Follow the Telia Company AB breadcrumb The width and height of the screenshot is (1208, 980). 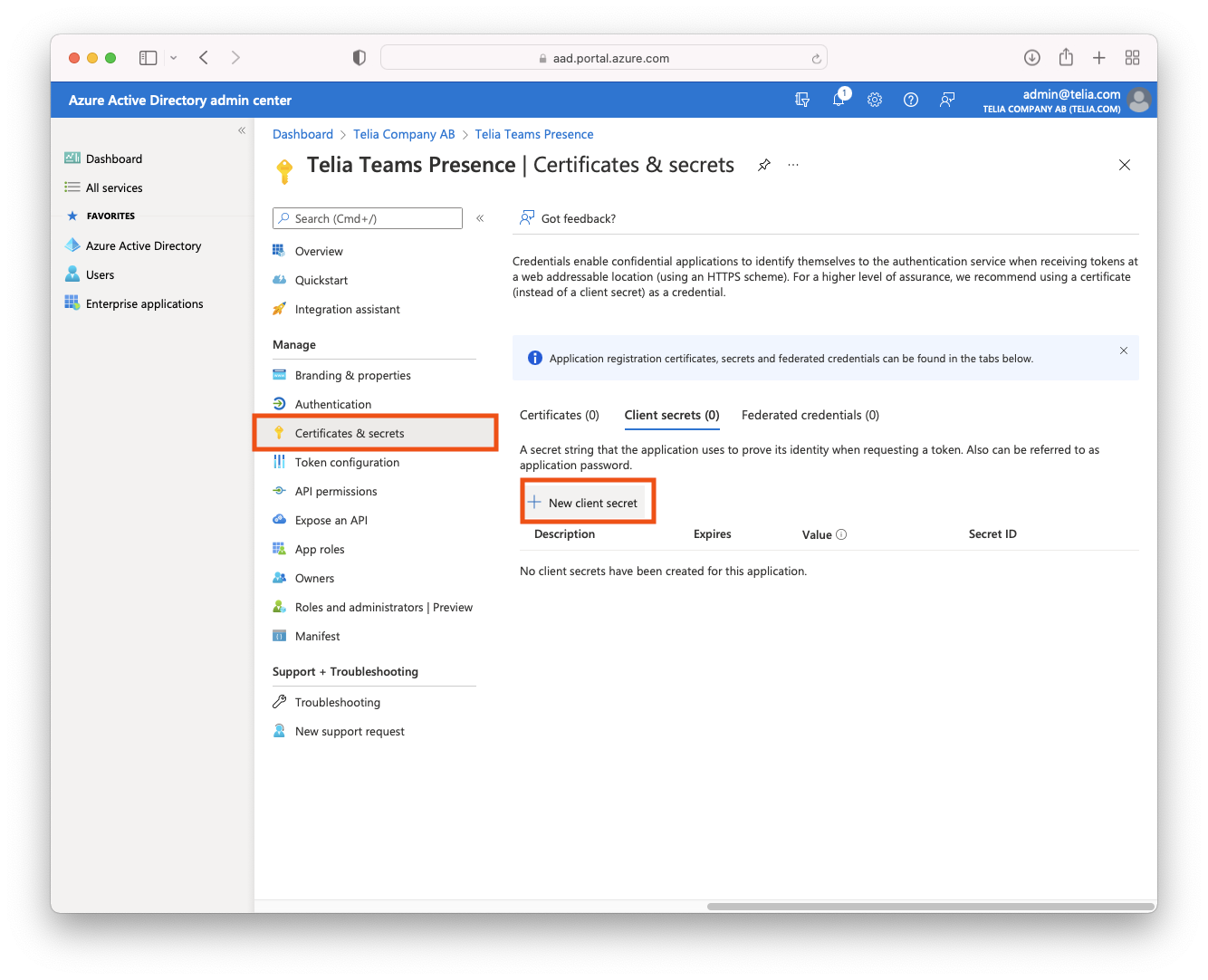404,134
